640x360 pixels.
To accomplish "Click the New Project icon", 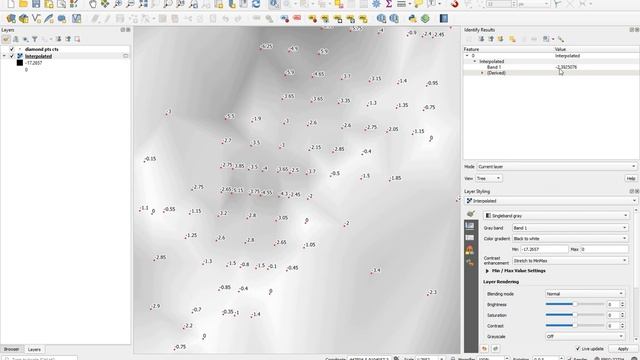I will click(11, 4).
